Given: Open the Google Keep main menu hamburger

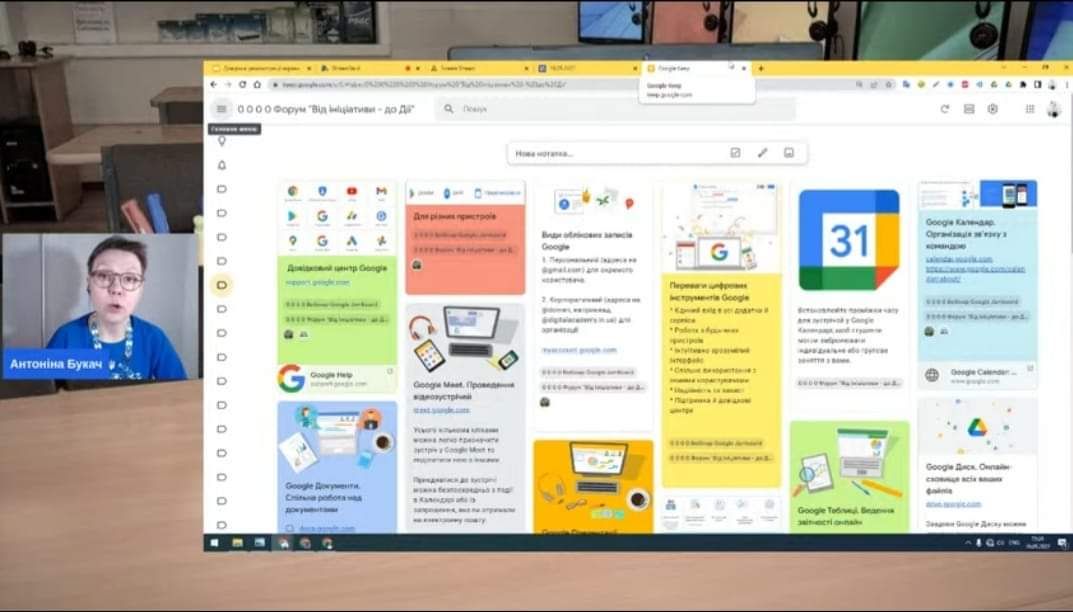Looking at the screenshot, I should [x=221, y=109].
